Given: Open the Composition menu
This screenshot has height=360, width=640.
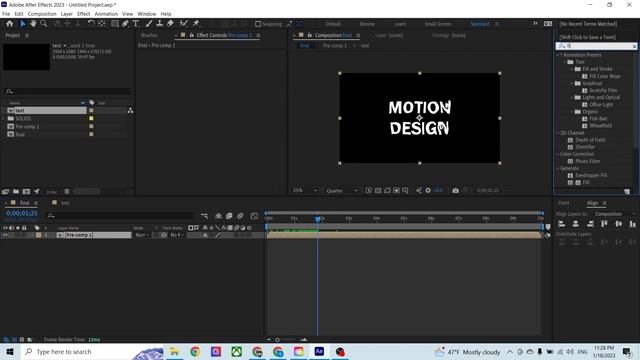Looking at the screenshot, I should [x=42, y=14].
